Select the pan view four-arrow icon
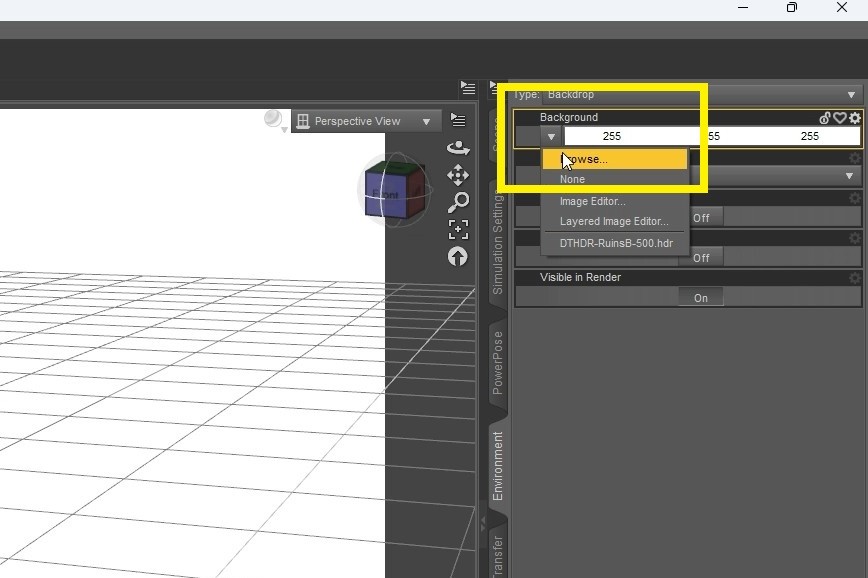 click(458, 175)
